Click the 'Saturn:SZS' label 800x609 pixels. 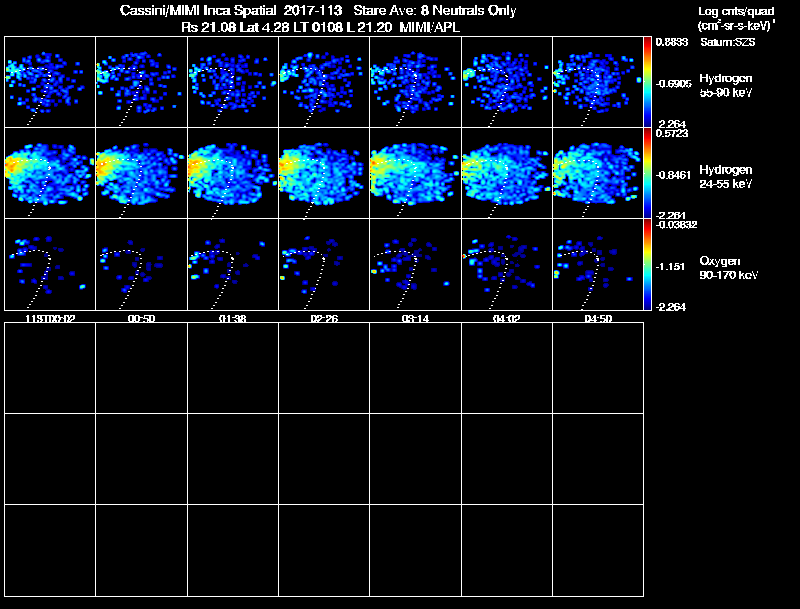click(728, 42)
